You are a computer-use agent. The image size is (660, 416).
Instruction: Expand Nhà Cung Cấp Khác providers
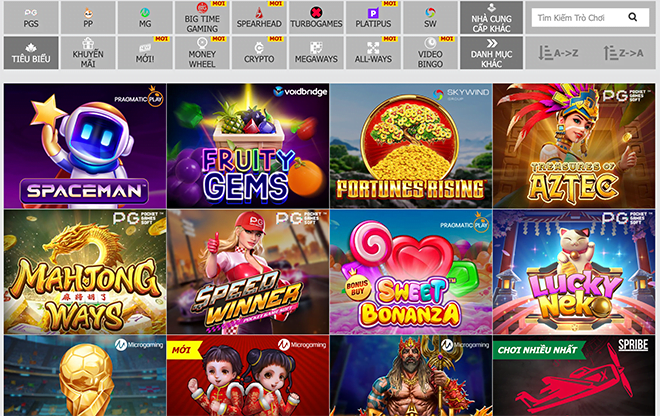pyautogui.click(x=491, y=18)
